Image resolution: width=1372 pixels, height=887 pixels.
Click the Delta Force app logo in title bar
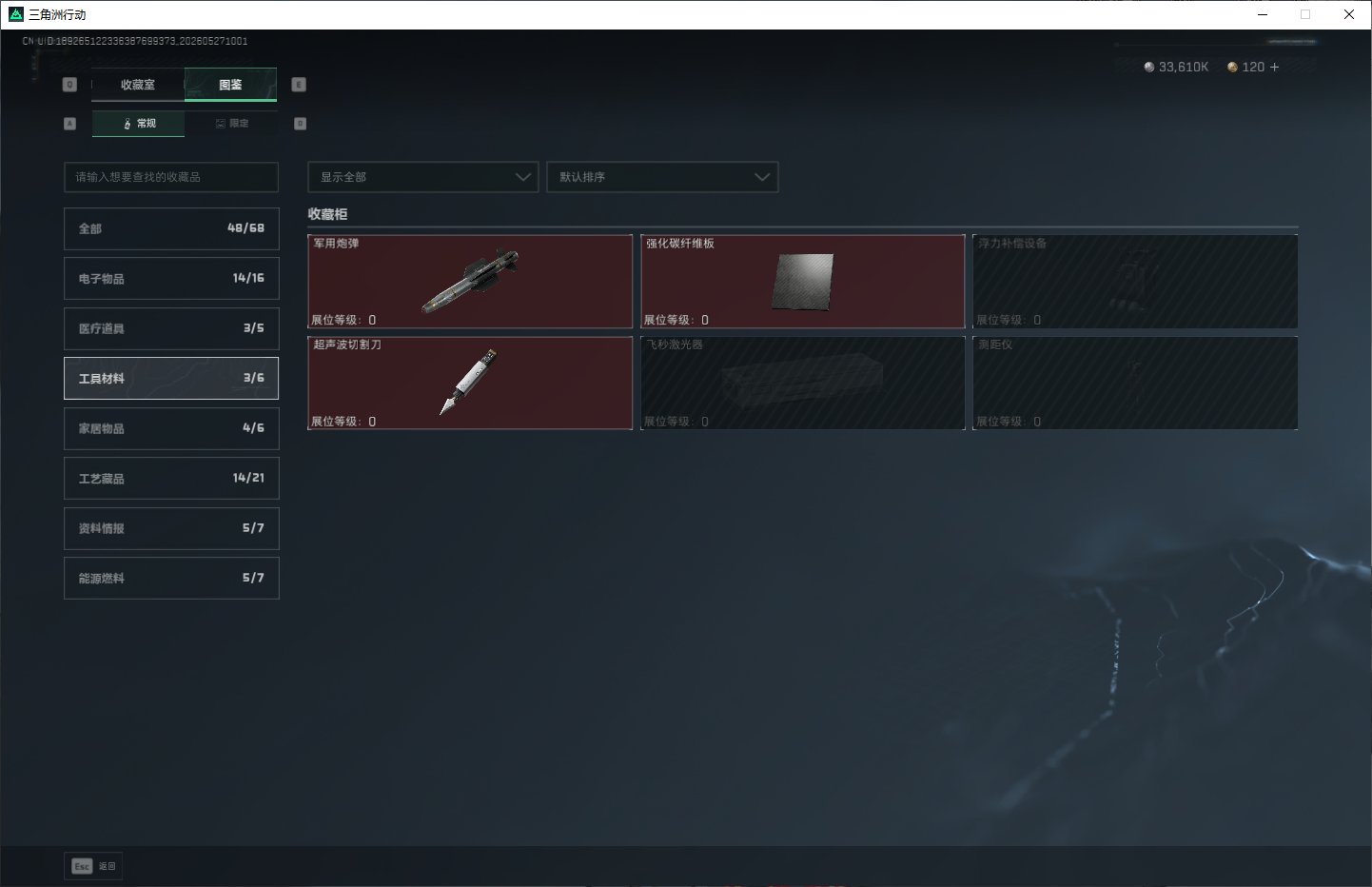(16, 14)
